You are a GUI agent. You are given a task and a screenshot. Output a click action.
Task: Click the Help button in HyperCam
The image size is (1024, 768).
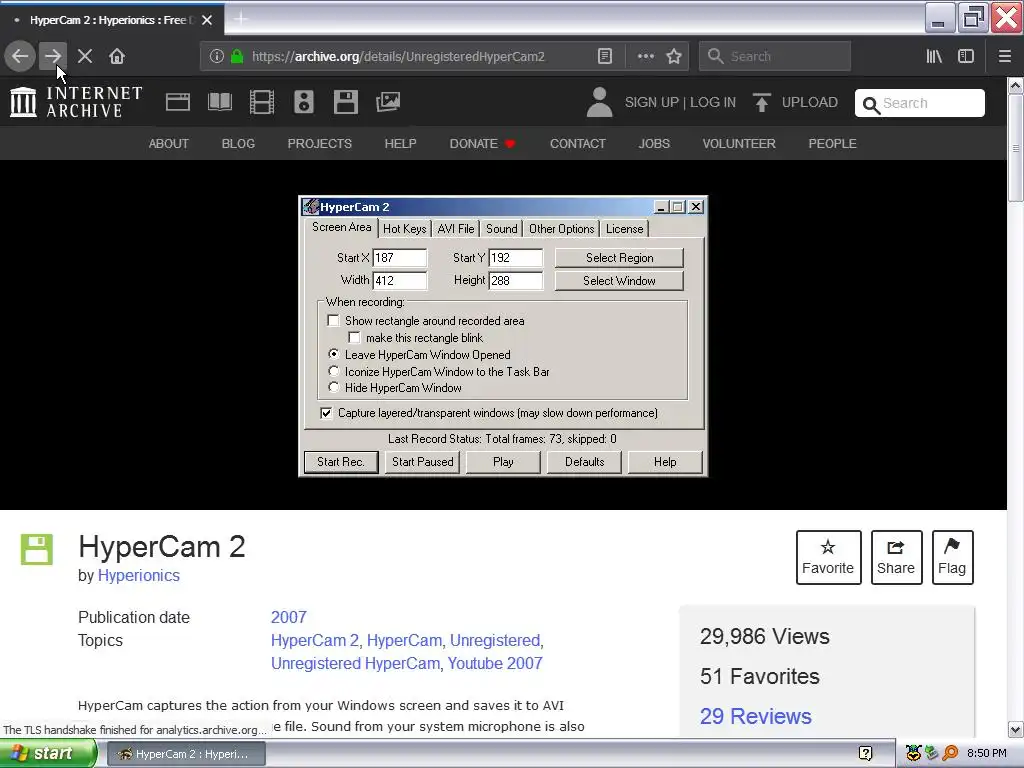click(665, 462)
